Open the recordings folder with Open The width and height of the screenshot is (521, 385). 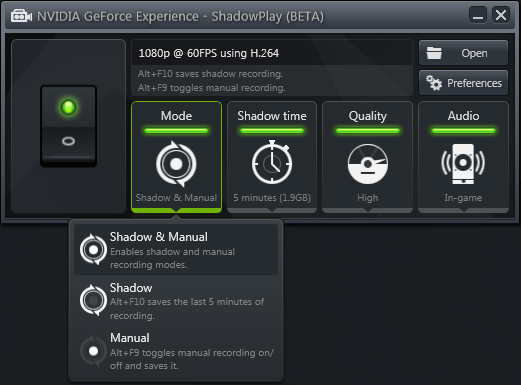click(463, 53)
